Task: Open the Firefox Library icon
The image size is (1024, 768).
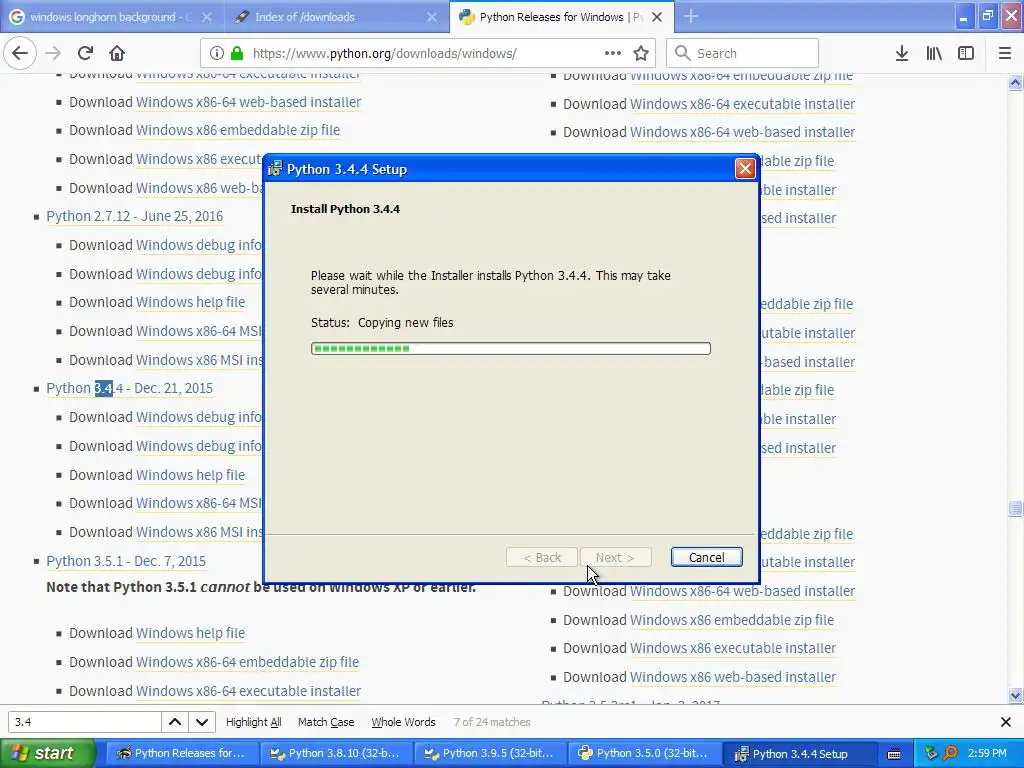Action: 934,53
